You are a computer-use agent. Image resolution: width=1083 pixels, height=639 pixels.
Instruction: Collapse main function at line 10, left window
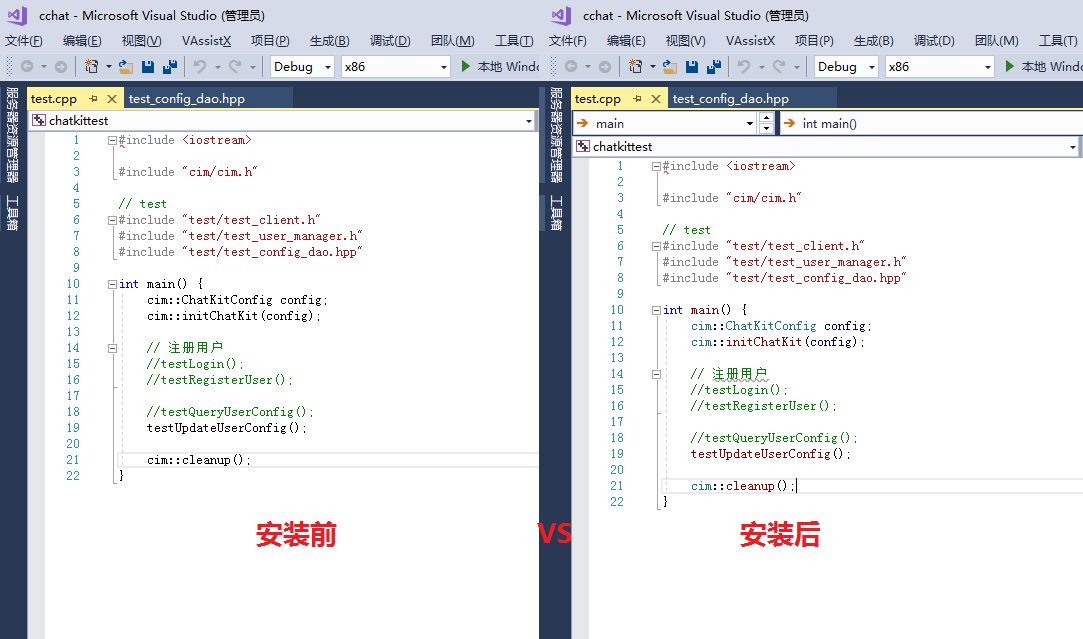point(112,284)
